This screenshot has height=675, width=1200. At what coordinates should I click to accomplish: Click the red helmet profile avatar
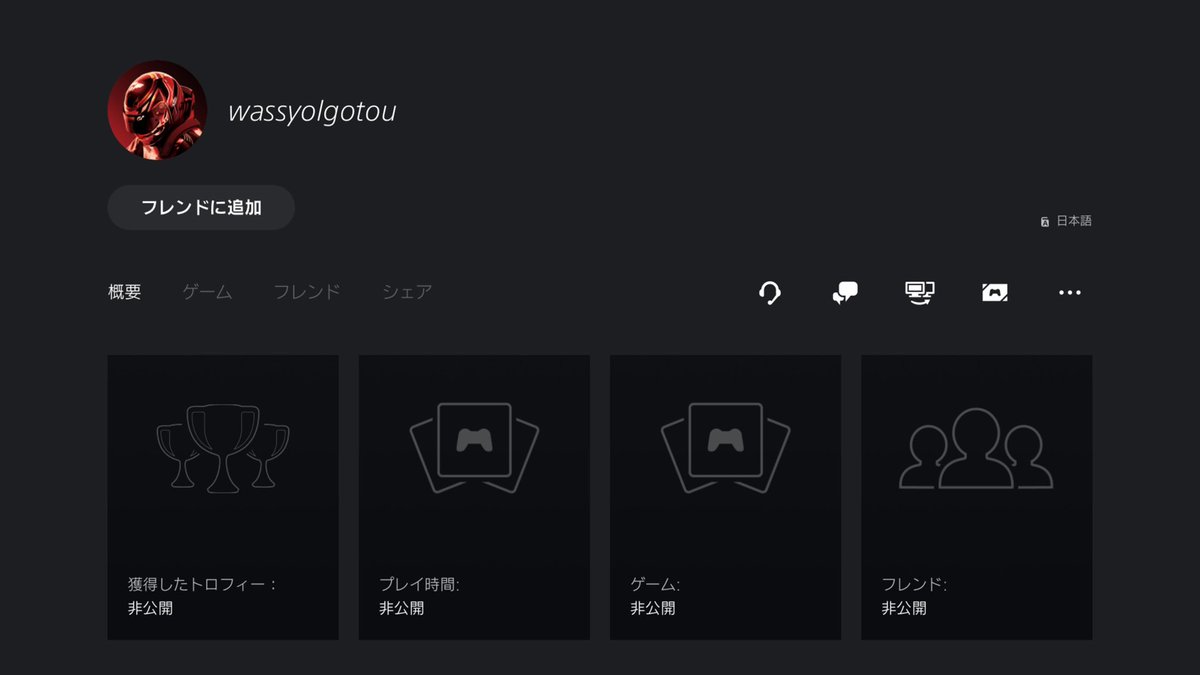coord(157,110)
